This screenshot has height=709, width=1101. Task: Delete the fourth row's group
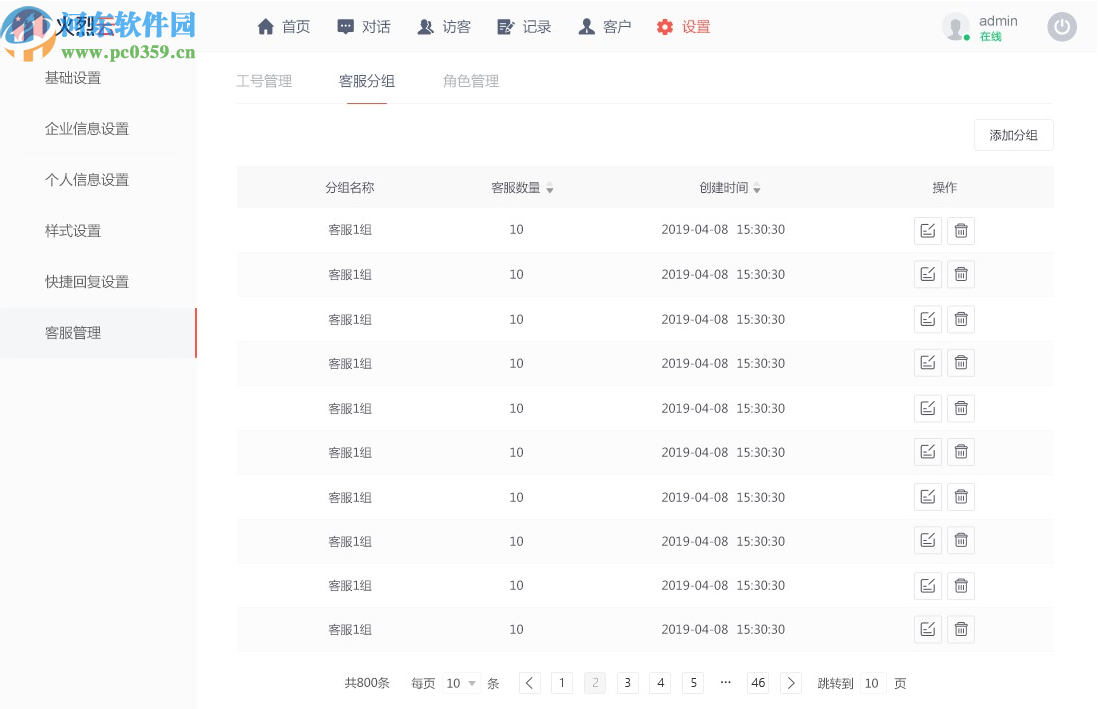click(x=961, y=363)
